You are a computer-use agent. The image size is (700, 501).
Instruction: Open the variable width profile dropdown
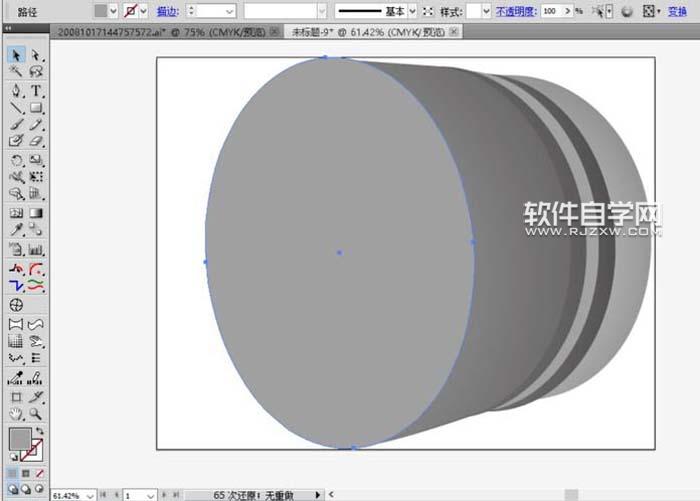pos(322,11)
